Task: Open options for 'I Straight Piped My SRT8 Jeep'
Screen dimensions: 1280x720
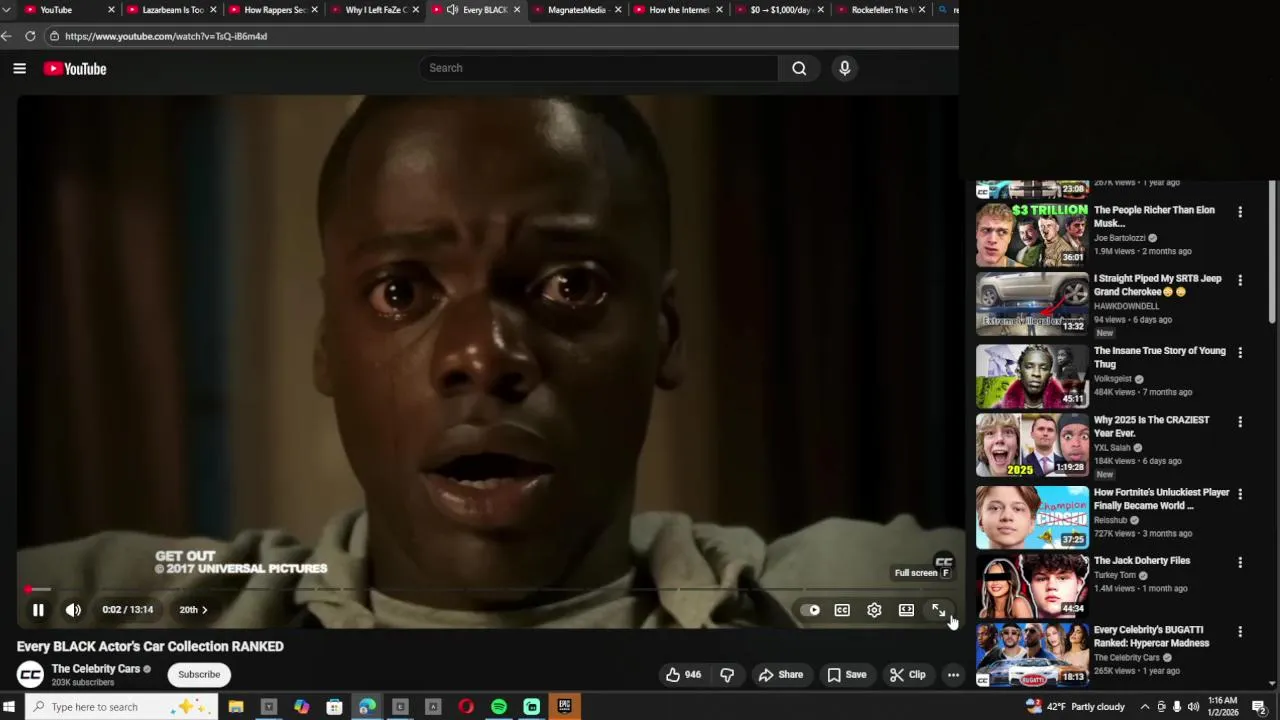Action: (x=1240, y=281)
